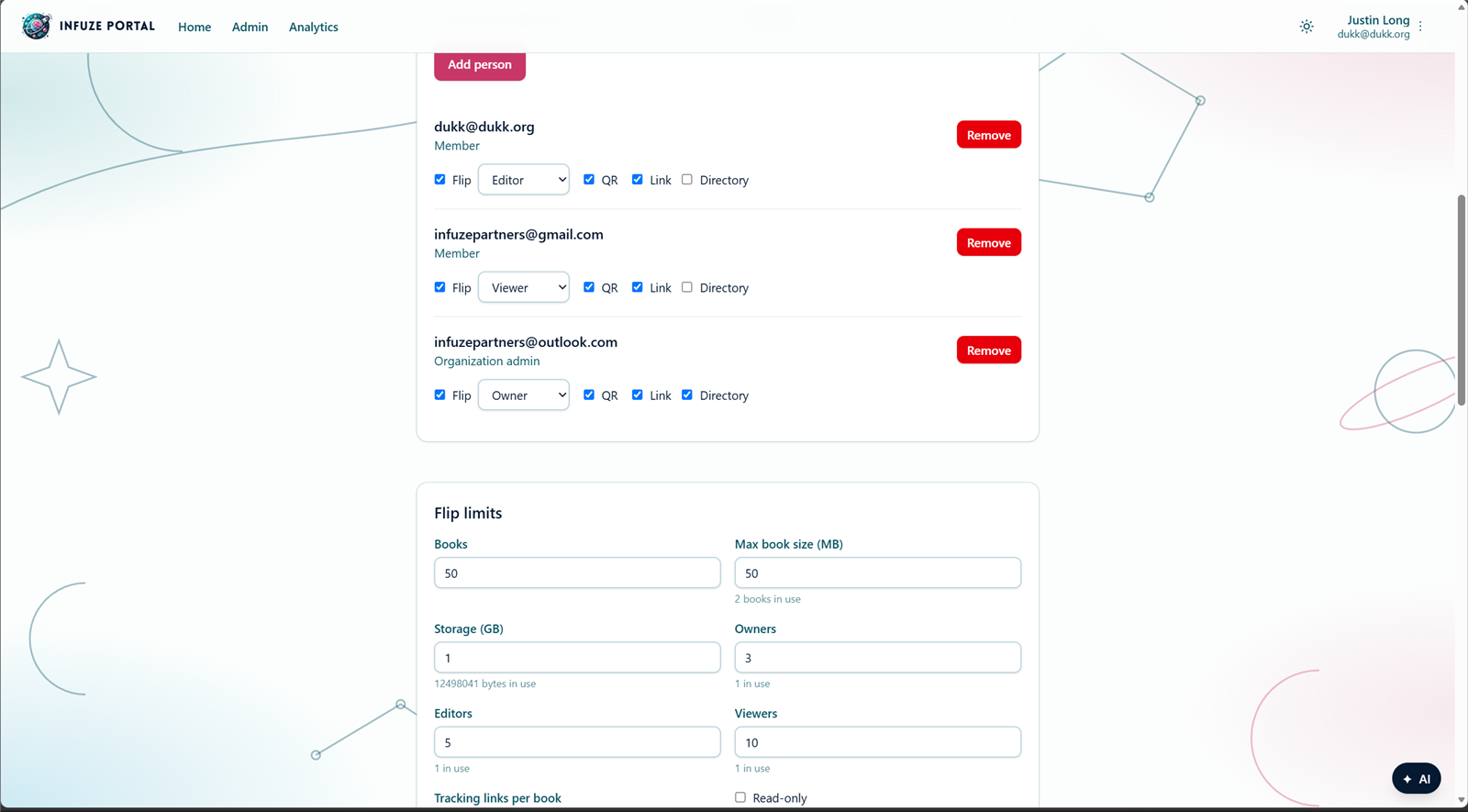The width and height of the screenshot is (1468, 812).
Task: Remove infuzepartners@outlook.com admin
Action: tap(989, 350)
